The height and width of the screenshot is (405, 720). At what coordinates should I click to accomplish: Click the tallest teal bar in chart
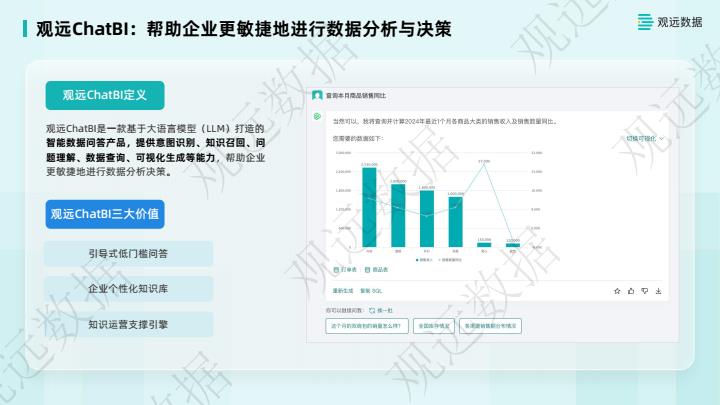click(369, 207)
